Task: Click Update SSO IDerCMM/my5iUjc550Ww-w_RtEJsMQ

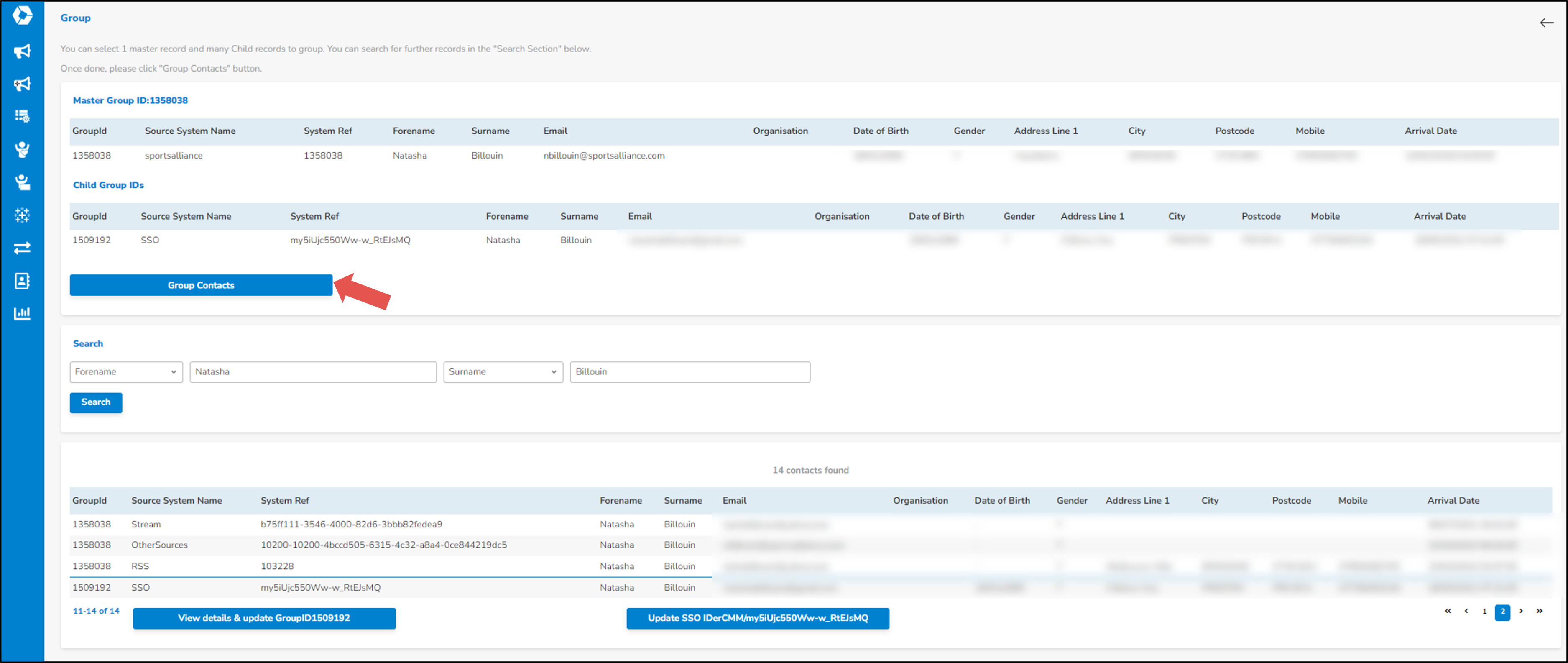Action: tap(758, 618)
